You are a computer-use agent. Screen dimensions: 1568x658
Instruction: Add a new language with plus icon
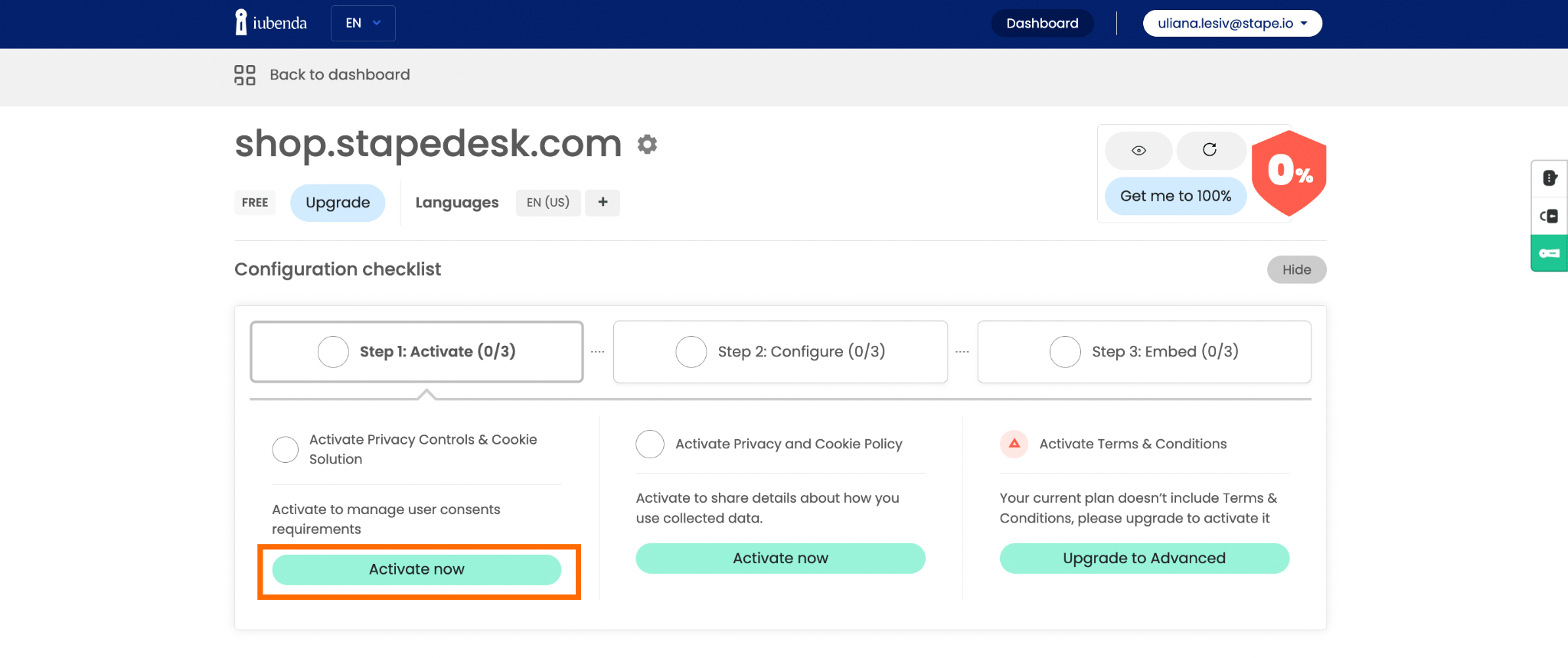pyautogui.click(x=603, y=203)
